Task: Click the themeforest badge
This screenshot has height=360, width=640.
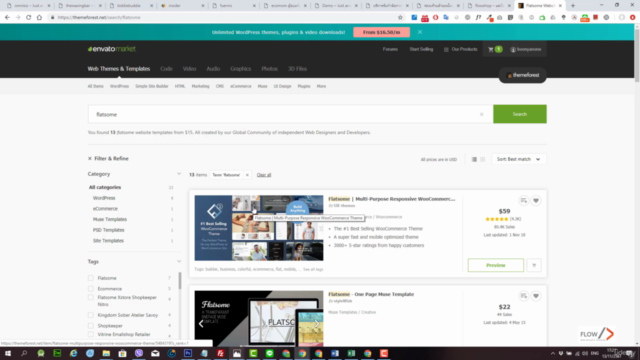Action: click(x=523, y=76)
